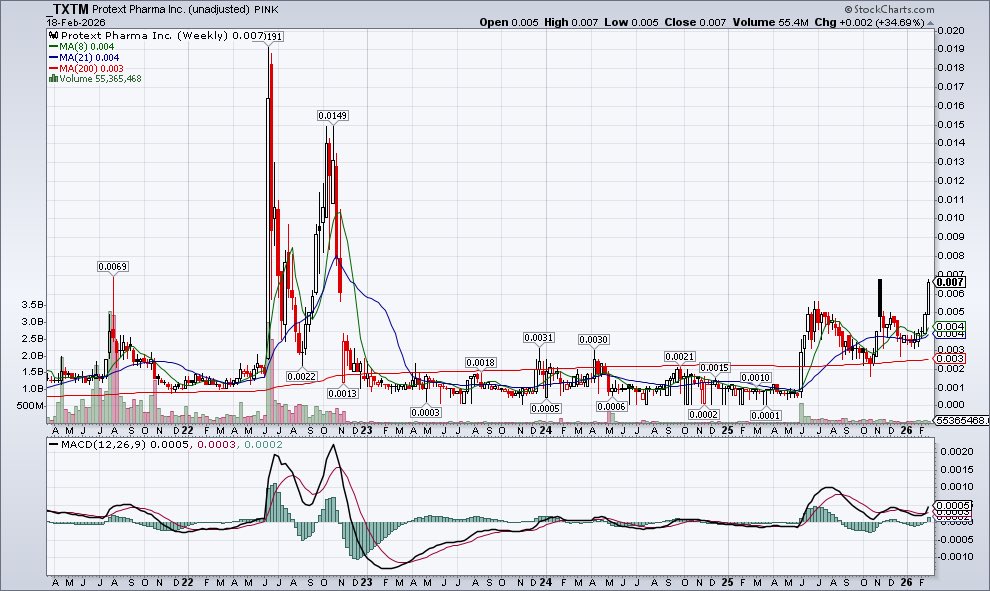Click the Low 0.005 value in header

pyautogui.click(x=631, y=22)
